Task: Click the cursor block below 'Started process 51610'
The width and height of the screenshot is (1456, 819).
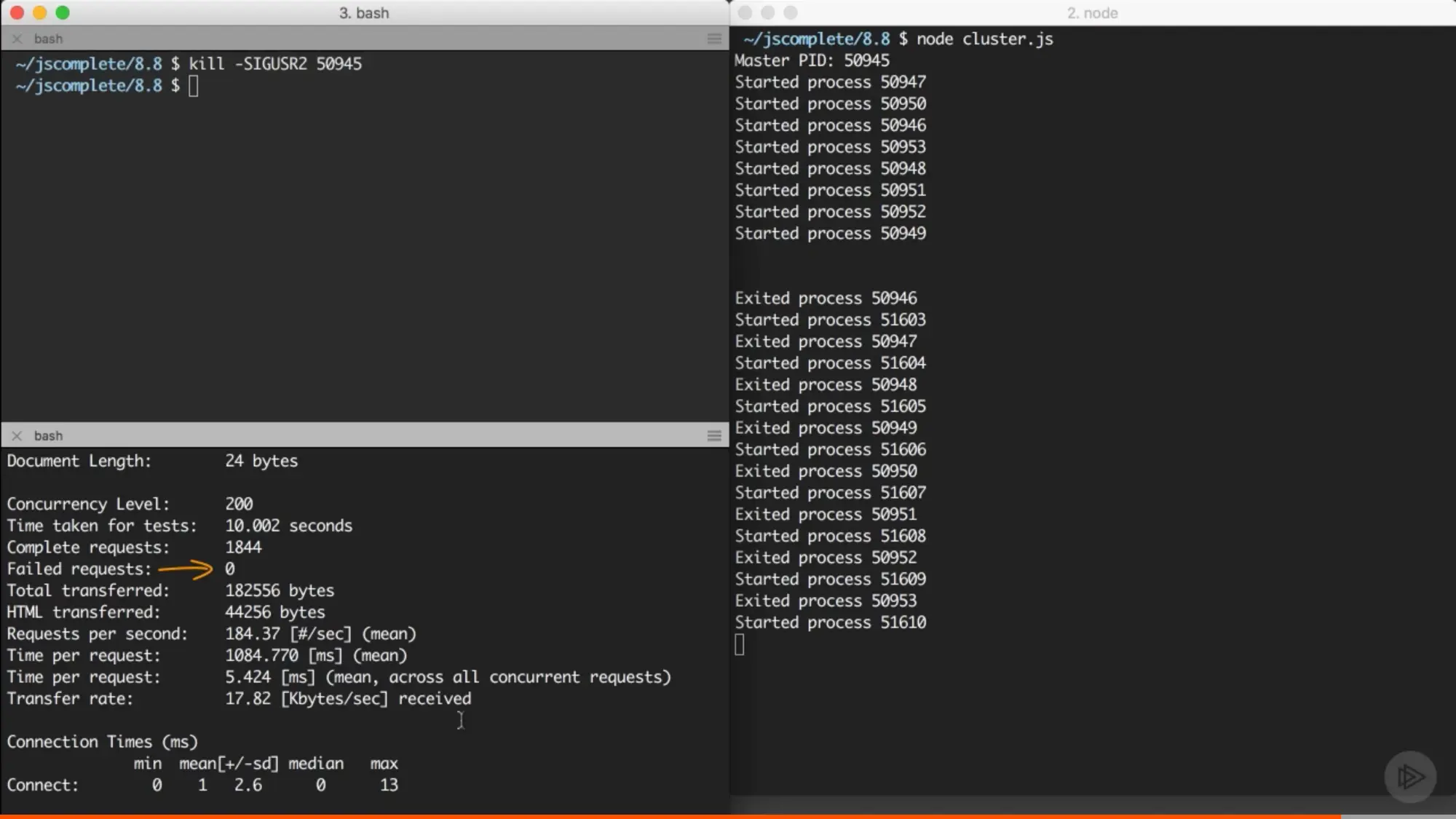Action: click(740, 644)
